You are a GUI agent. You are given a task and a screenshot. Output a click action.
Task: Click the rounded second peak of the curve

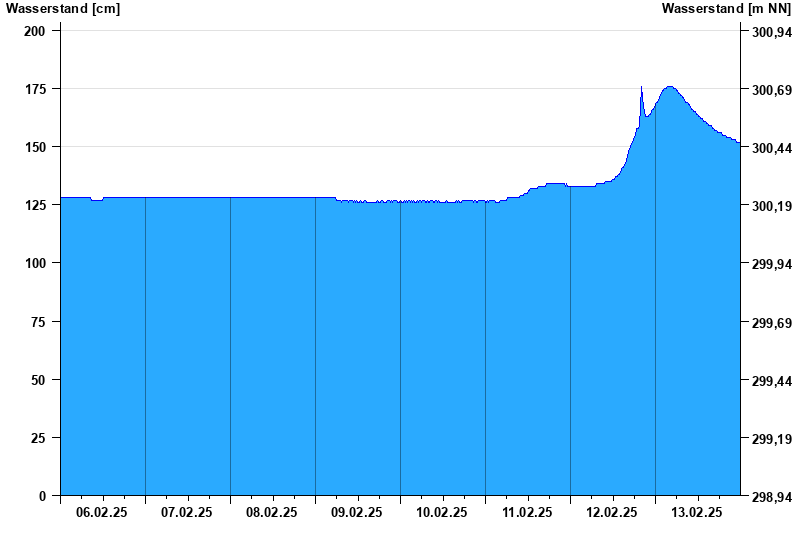point(669,87)
